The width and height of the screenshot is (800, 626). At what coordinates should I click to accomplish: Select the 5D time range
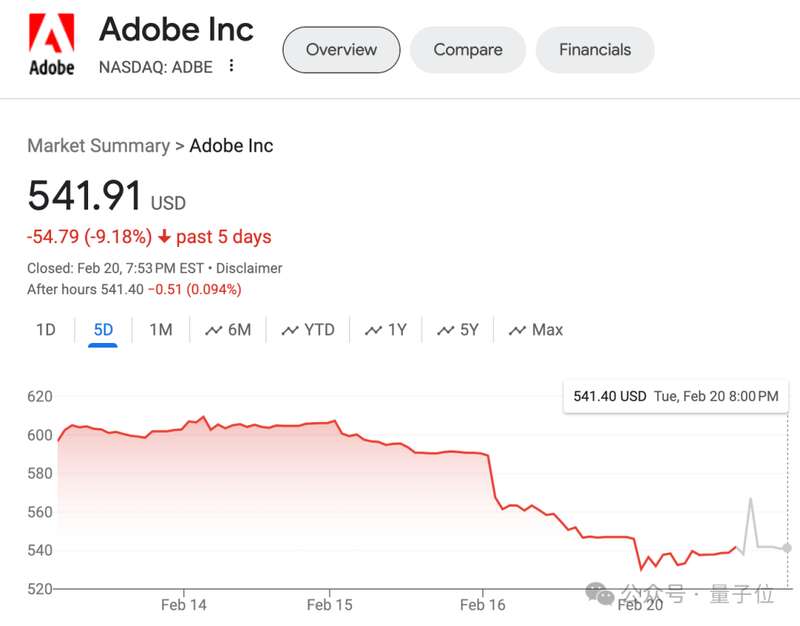click(x=103, y=330)
